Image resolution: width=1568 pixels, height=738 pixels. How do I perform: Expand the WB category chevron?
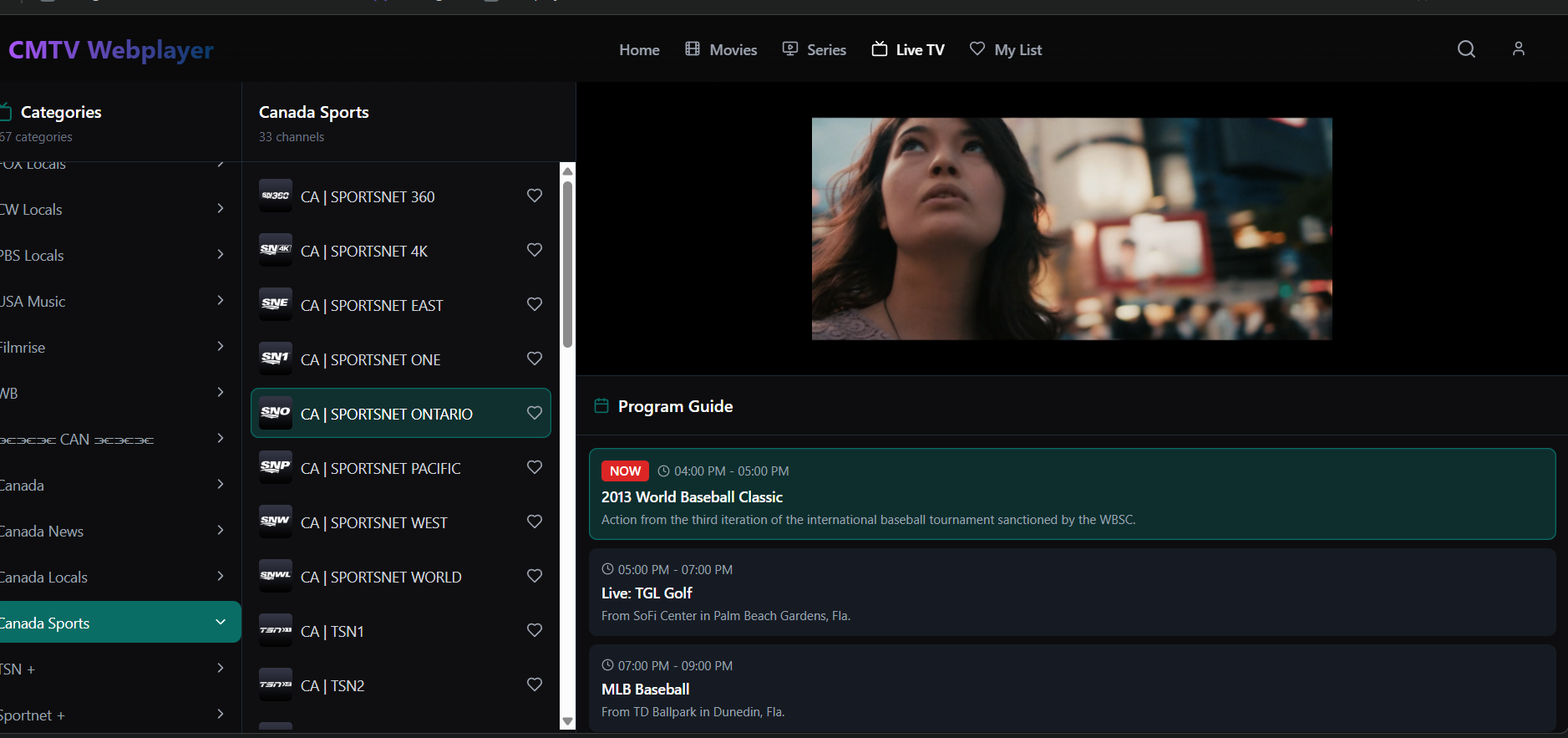click(221, 392)
